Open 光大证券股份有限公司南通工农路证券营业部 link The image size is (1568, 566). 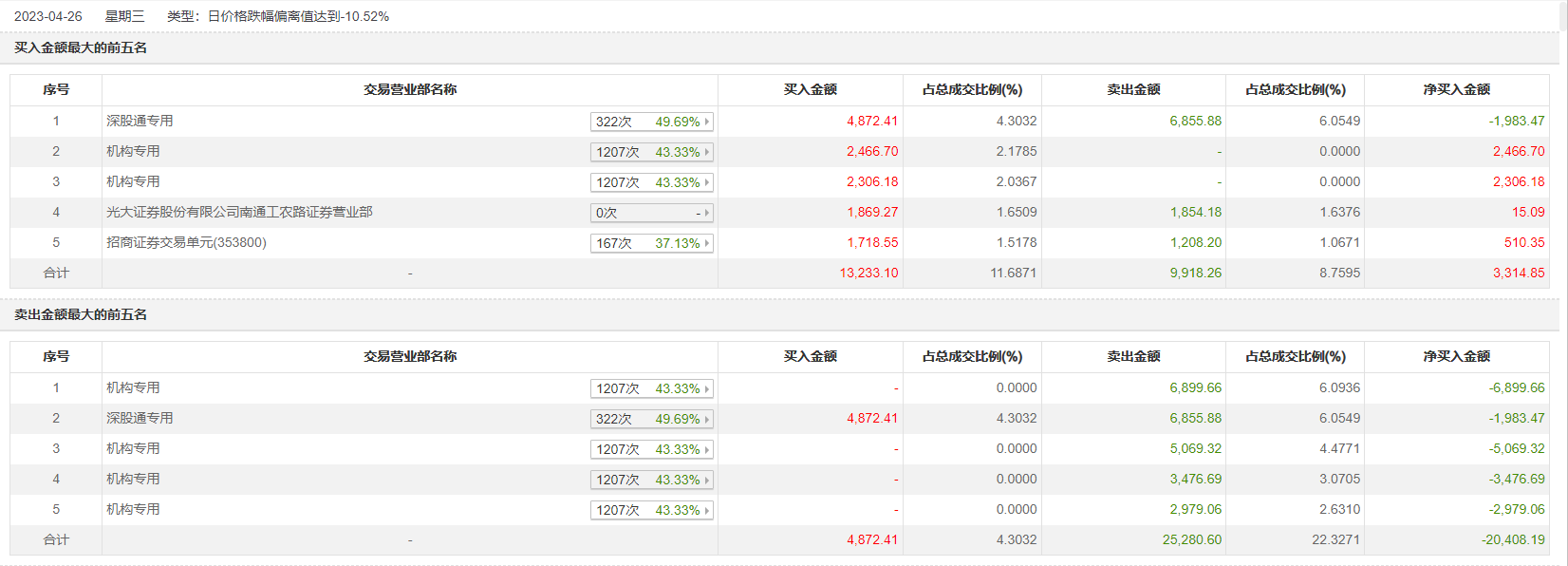click(x=239, y=212)
